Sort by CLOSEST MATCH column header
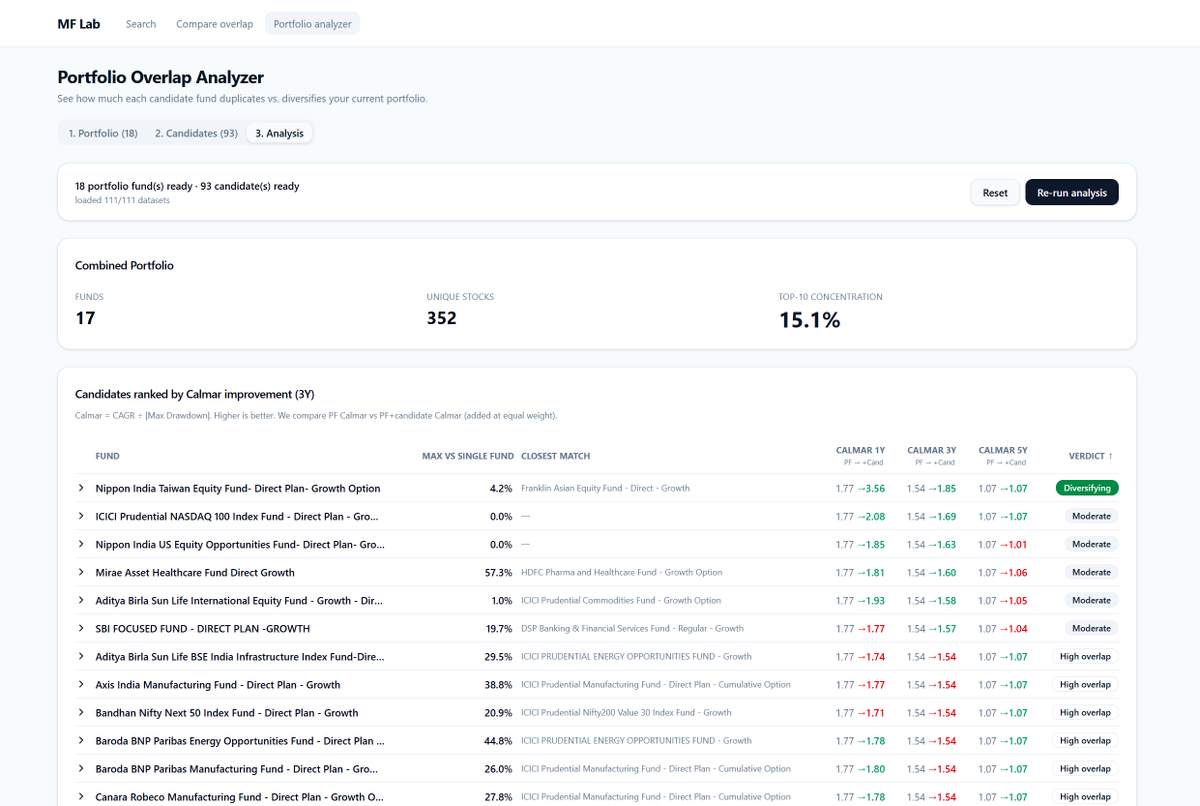Image resolution: width=1200 pixels, height=806 pixels. click(555, 456)
